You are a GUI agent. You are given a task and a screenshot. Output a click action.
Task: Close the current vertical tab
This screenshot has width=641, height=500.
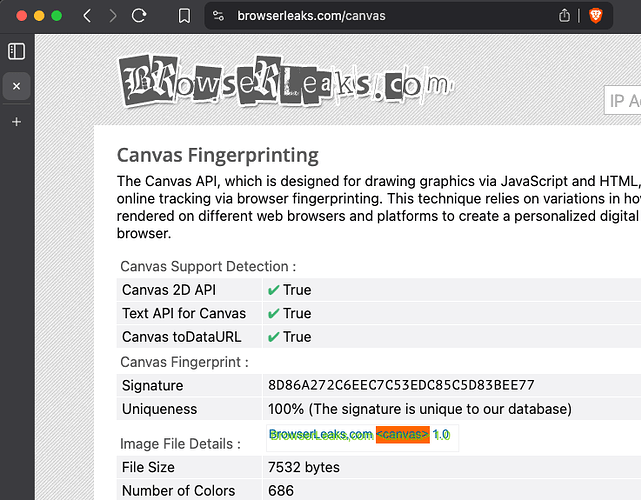[16, 86]
